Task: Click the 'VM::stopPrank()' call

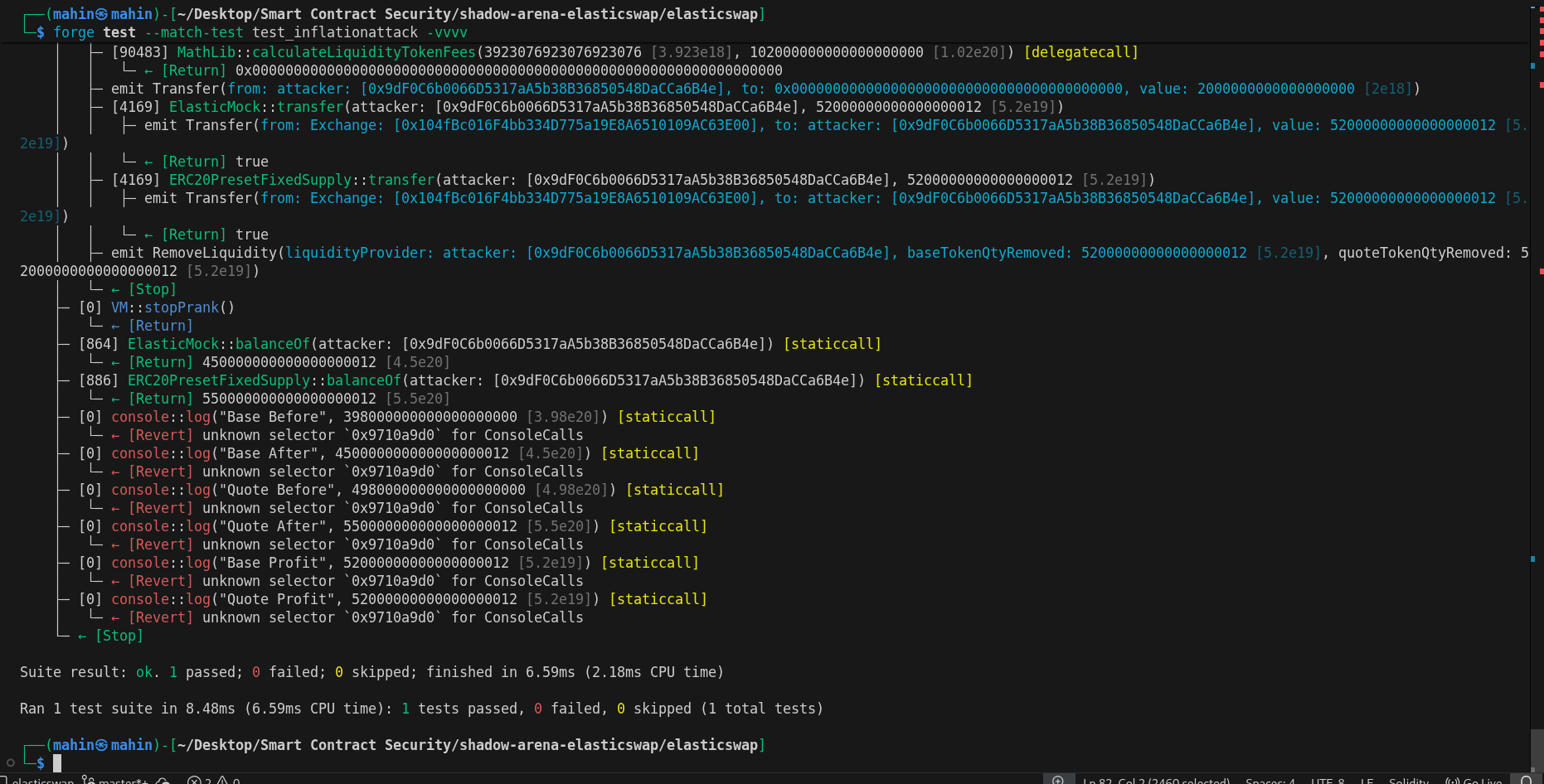Action: 172,307
